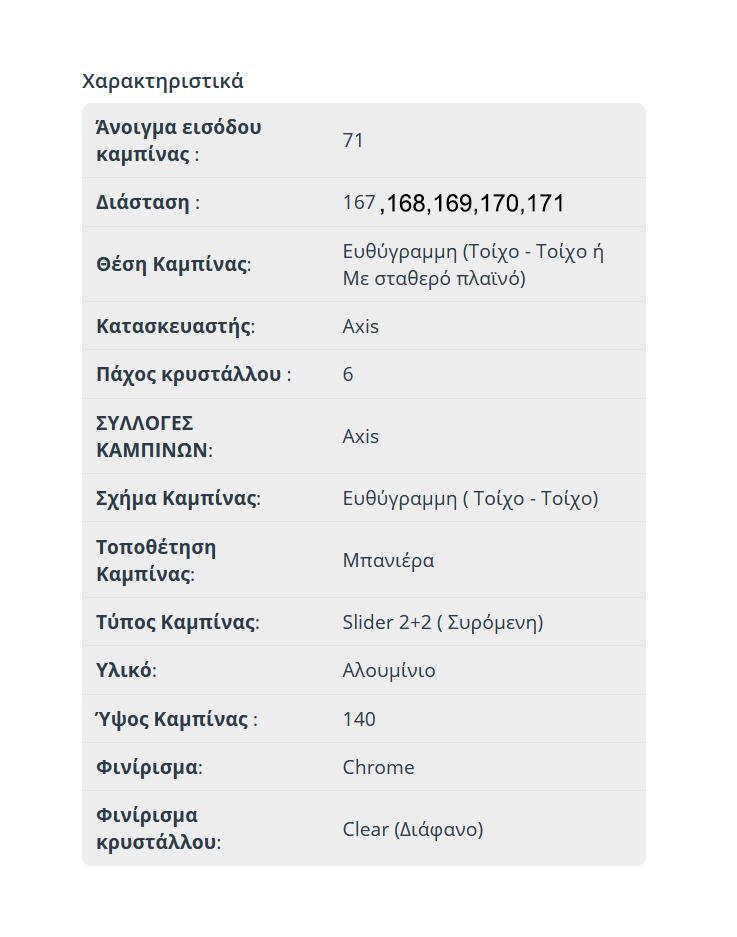Image resolution: width=737 pixels, height=937 pixels.
Task: Click the Σχήμα Καμπίνας label
Action: pos(178,498)
